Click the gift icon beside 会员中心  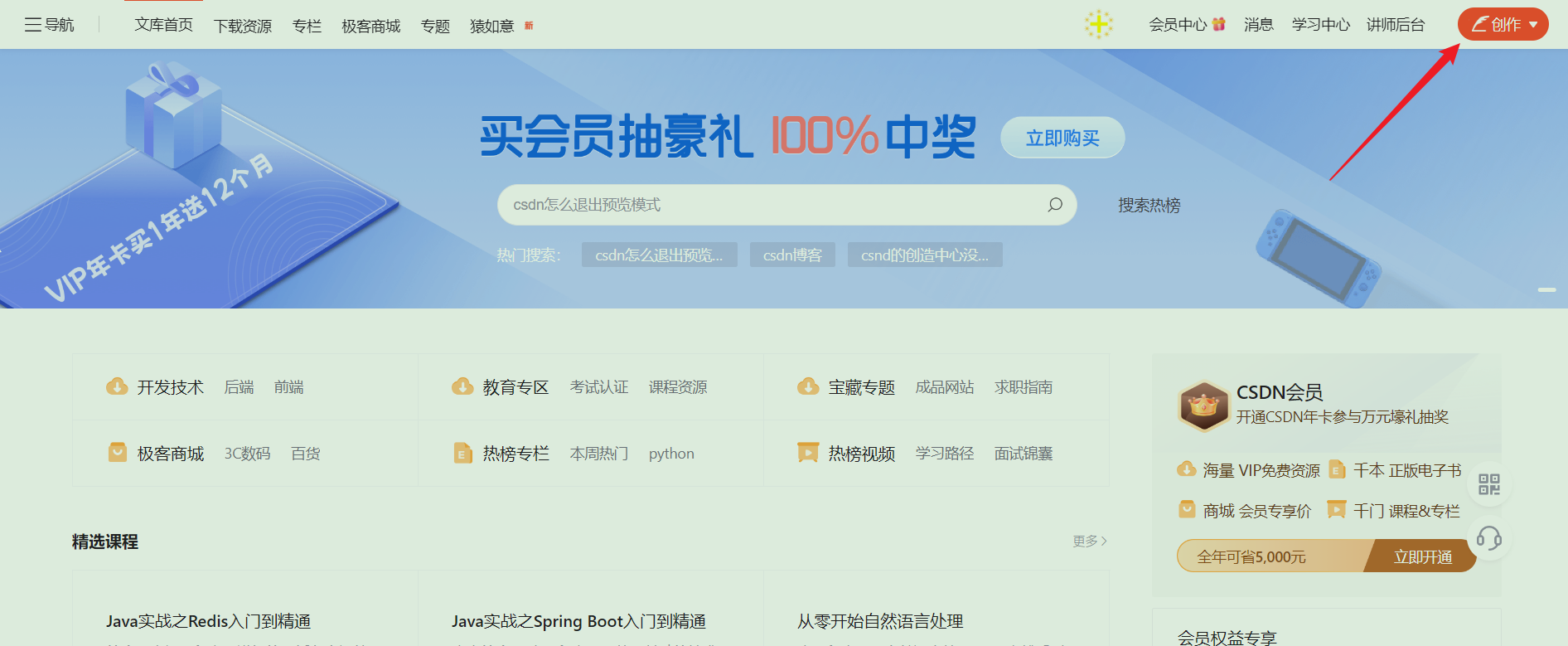(1219, 24)
